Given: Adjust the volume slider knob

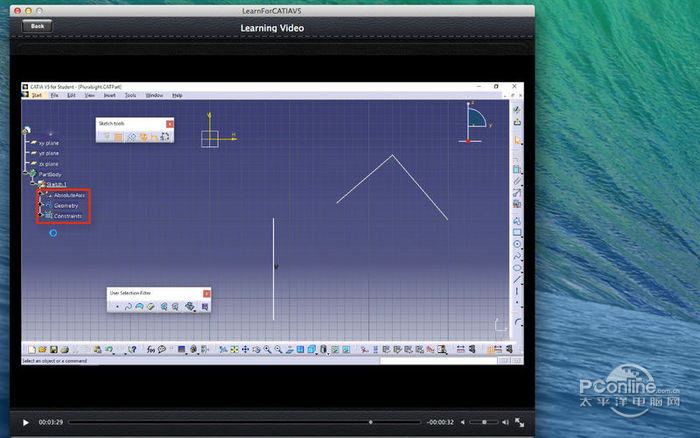Looking at the screenshot, I should click(484, 422).
